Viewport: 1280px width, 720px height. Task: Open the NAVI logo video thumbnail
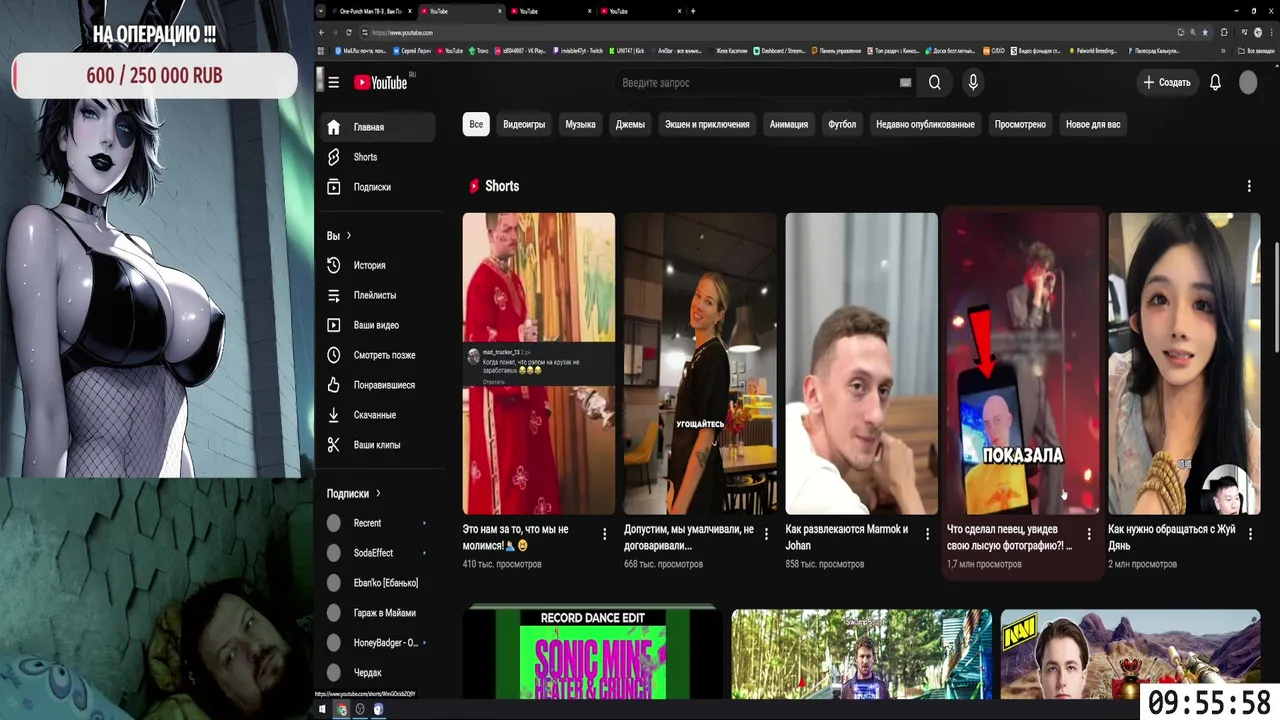pyautogui.click(x=1130, y=654)
